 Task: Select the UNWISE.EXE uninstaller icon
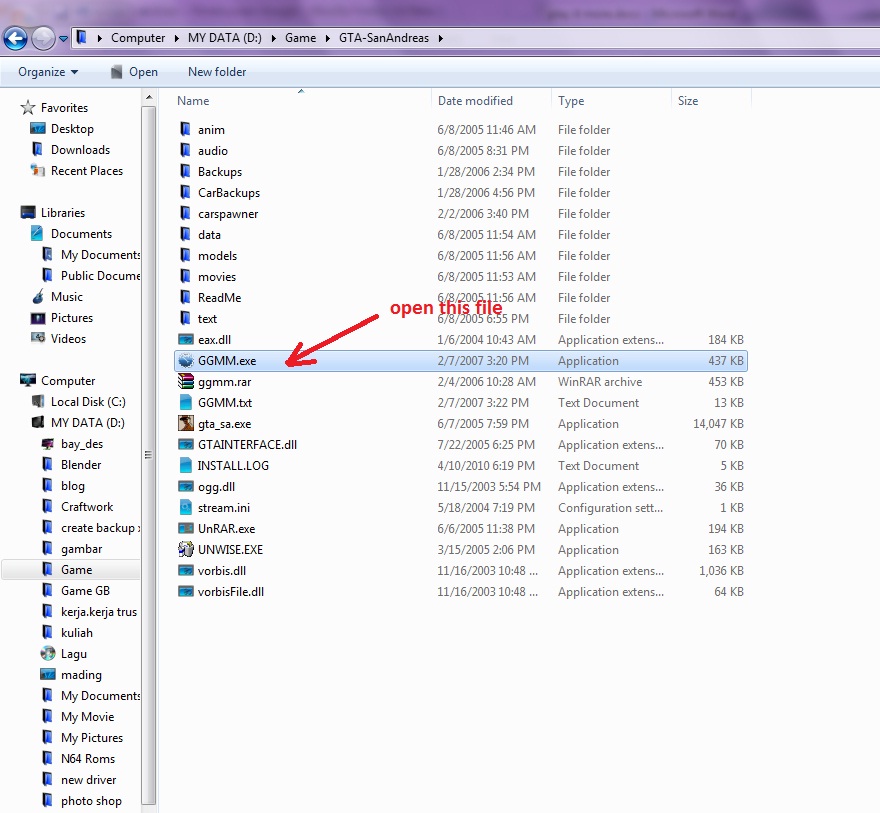(x=186, y=549)
